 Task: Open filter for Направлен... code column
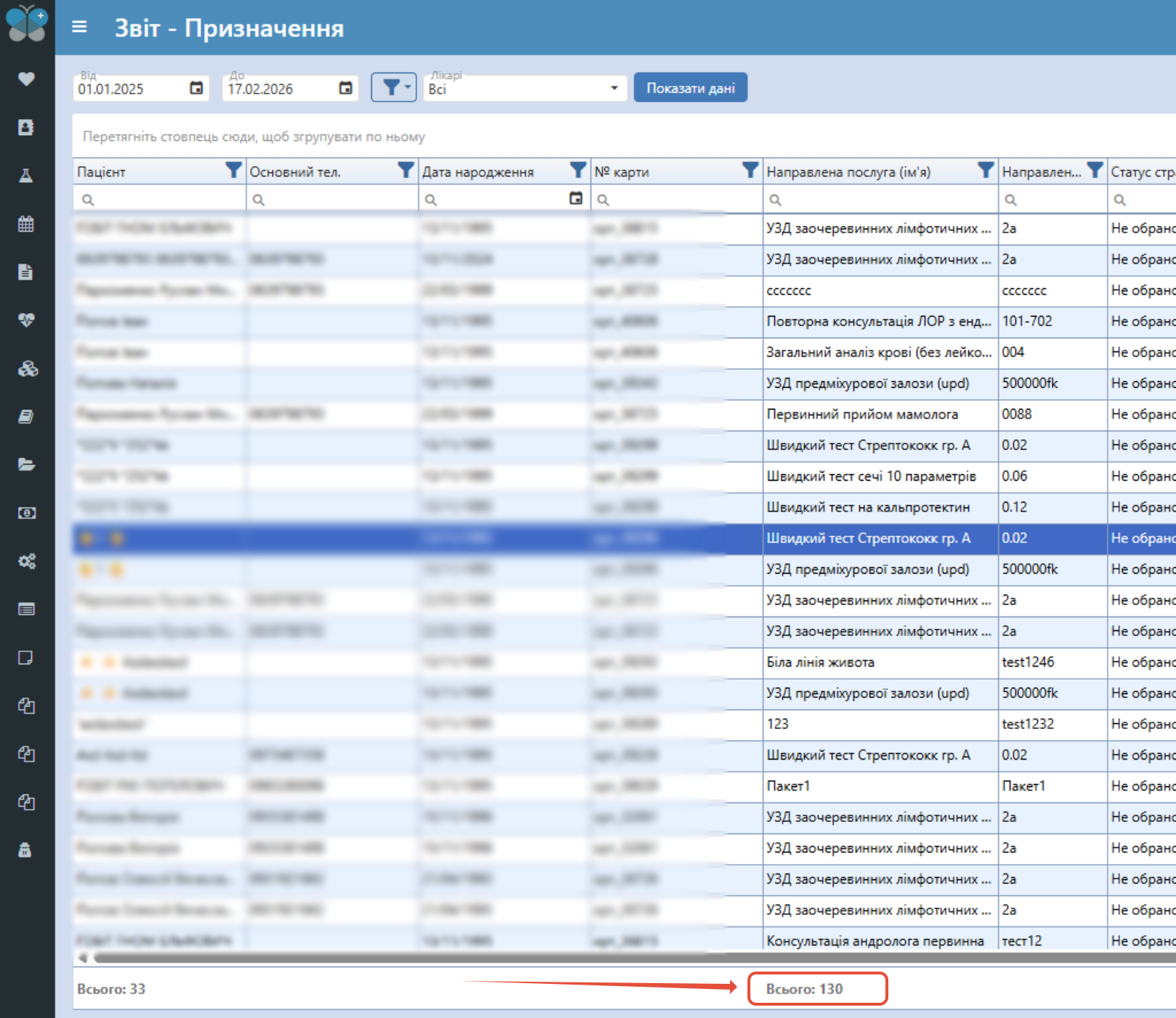[1095, 171]
